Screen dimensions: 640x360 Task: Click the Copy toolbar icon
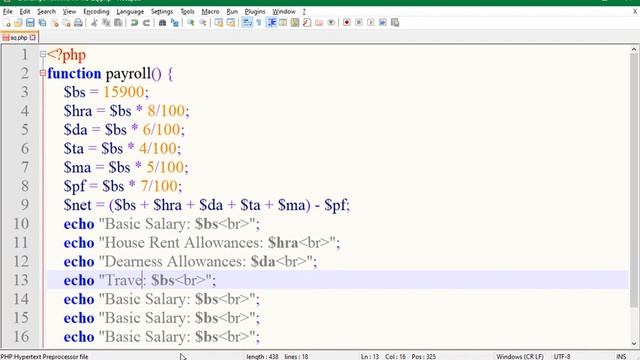[x=106, y=23]
